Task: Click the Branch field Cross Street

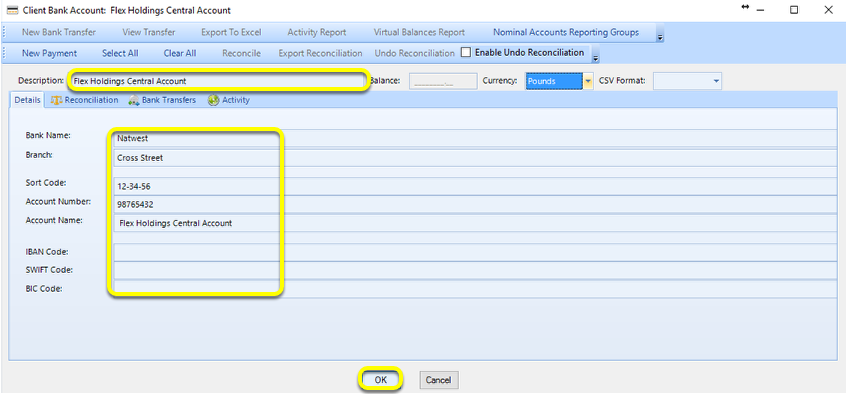Action: 475,158
